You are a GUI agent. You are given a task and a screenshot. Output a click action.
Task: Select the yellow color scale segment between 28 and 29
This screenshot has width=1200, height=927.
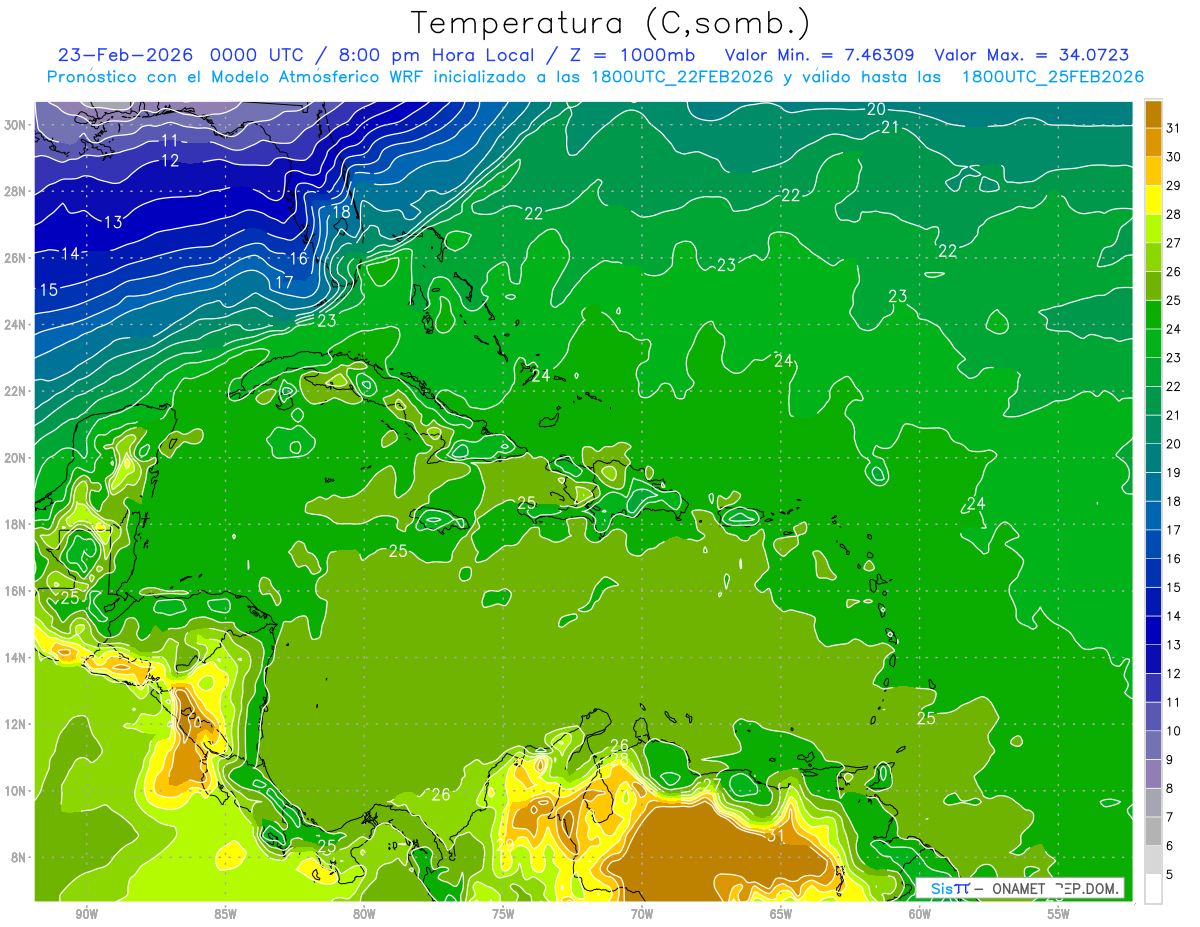coord(1153,200)
